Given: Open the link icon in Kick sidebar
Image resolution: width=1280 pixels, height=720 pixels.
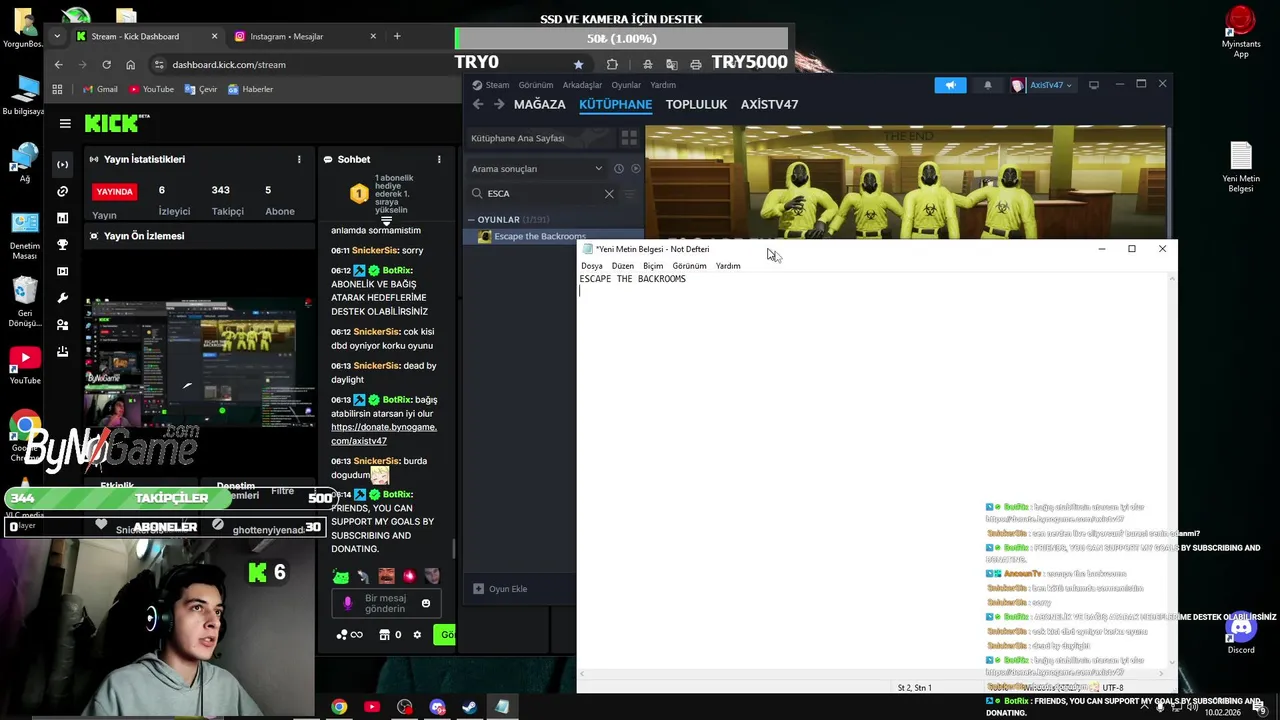Looking at the screenshot, I should tap(63, 191).
